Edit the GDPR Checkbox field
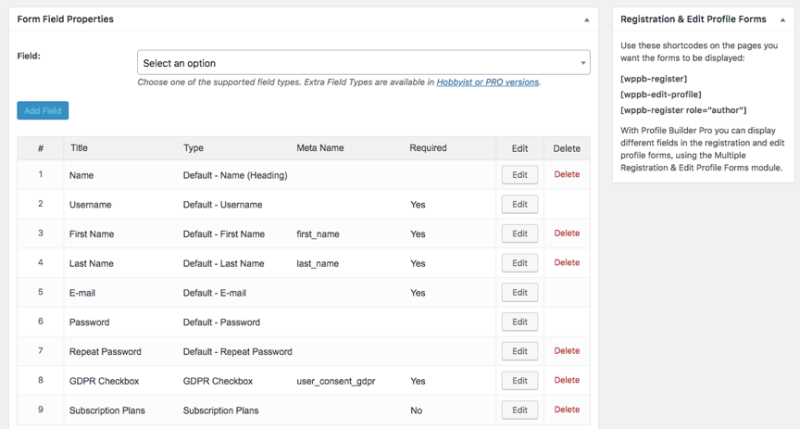800x429 pixels. pos(519,380)
